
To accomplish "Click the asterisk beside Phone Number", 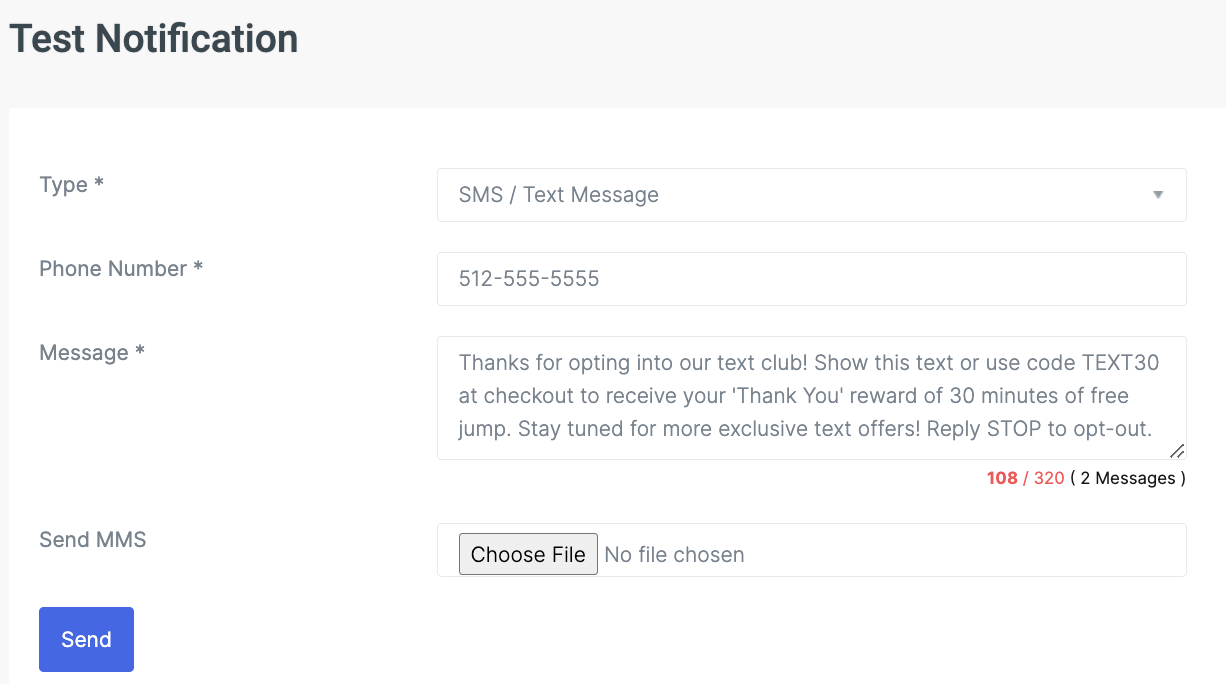I will pyautogui.click(x=198, y=269).
